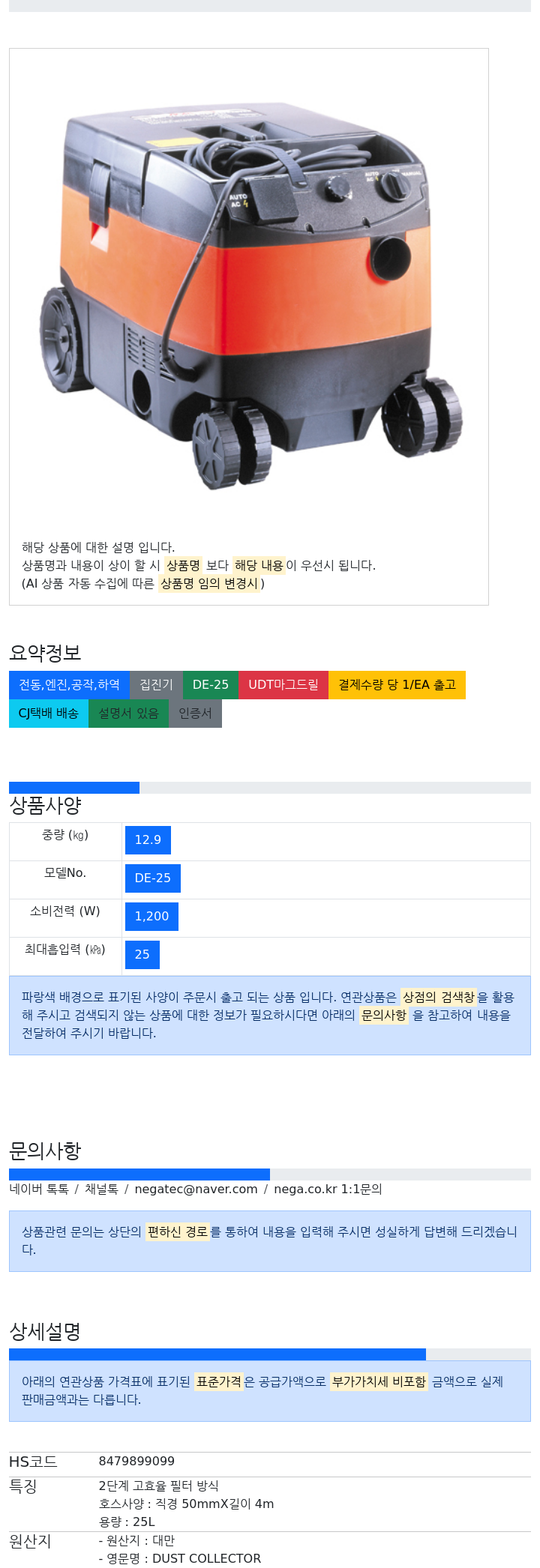540x1568 pixels.
Task: Click the progress bar under 상품사양 heading
Action: [x=270, y=788]
